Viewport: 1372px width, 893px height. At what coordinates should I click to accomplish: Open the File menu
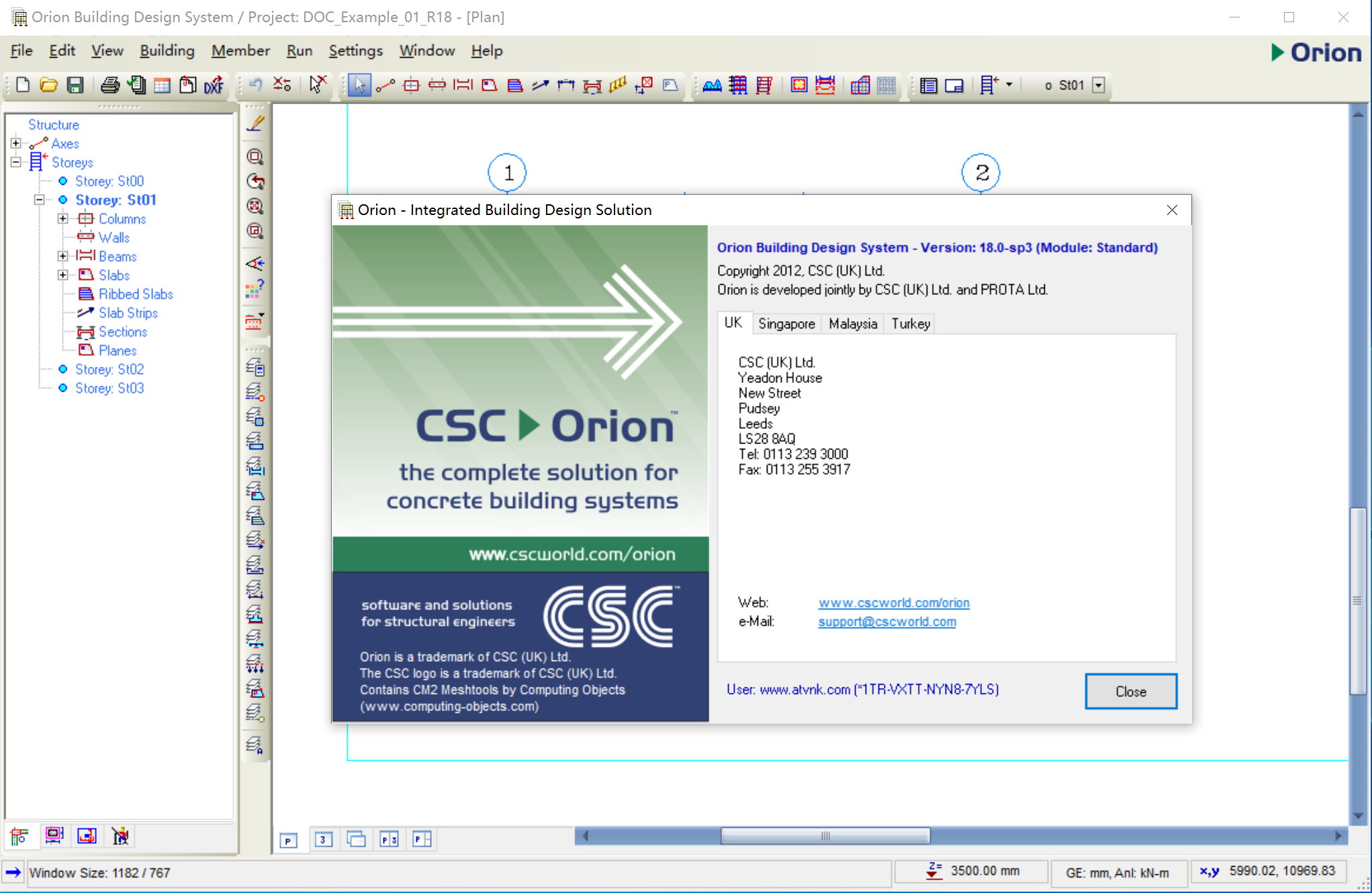tap(21, 50)
